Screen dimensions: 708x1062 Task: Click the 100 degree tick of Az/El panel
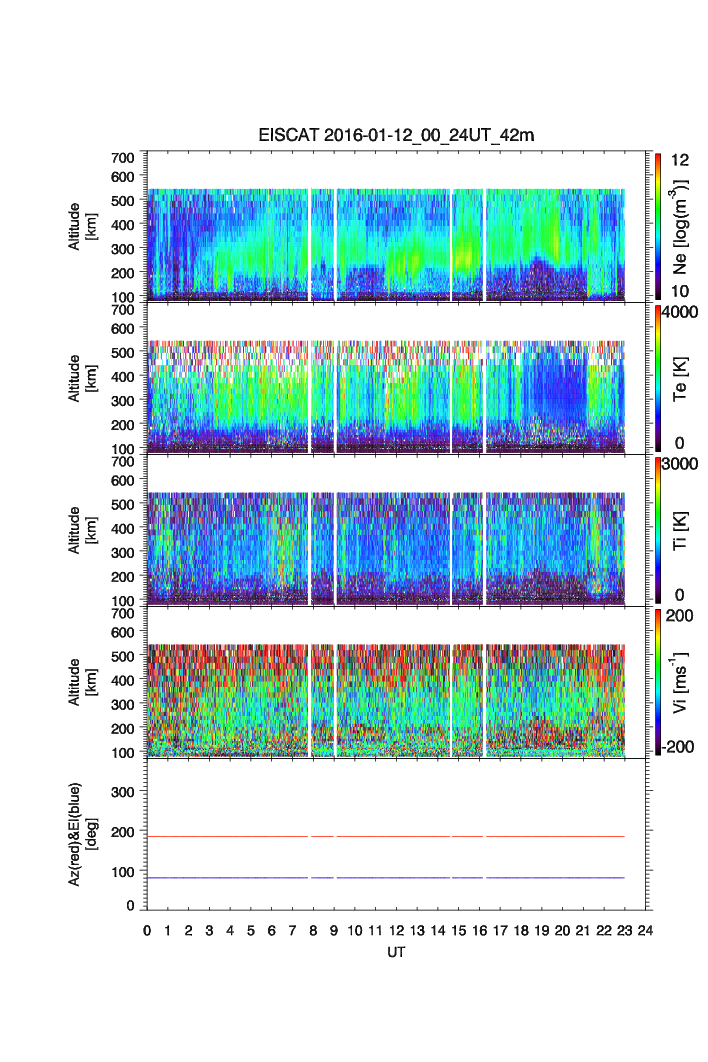click(123, 872)
